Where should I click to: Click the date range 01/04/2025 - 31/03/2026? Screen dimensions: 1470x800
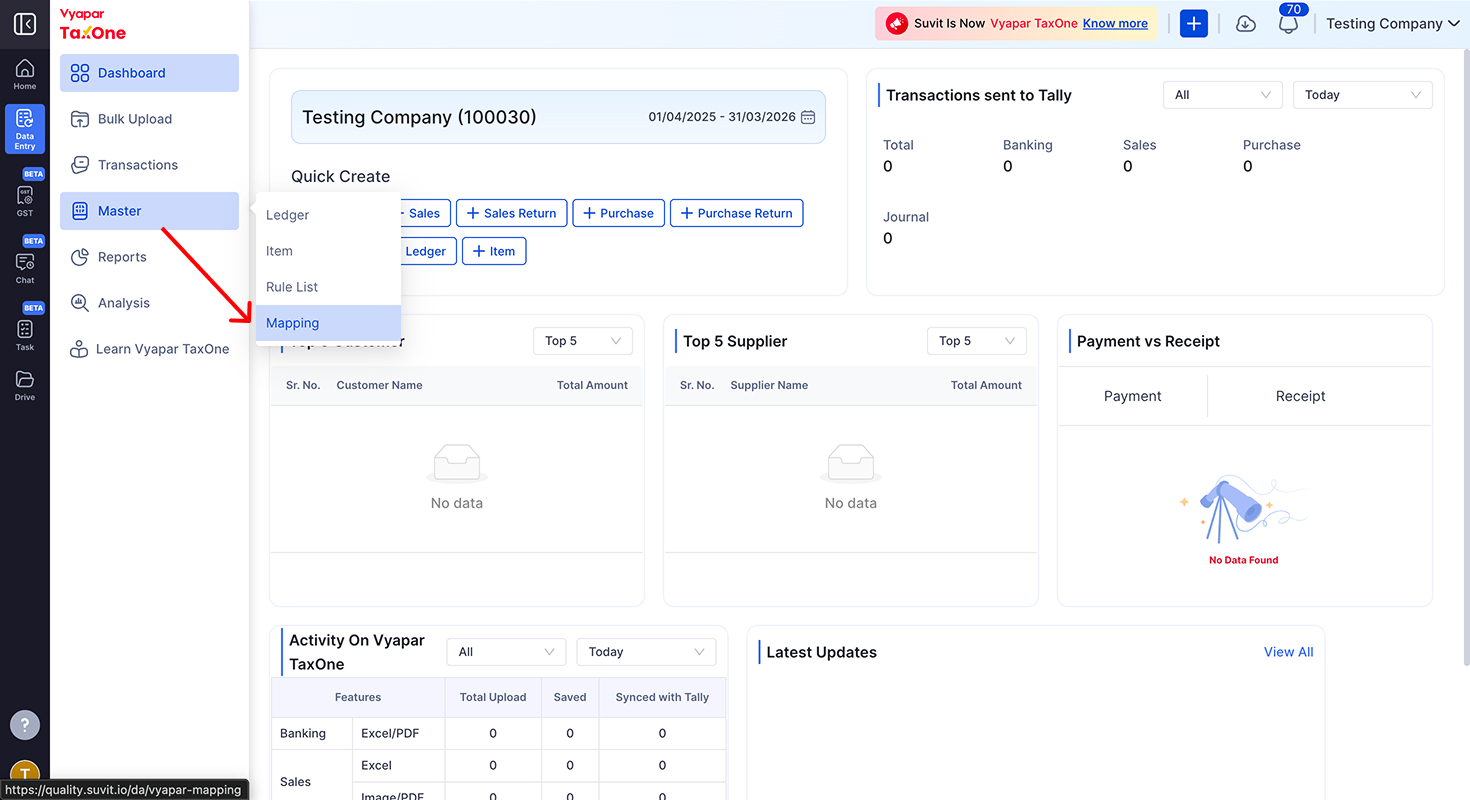(x=722, y=117)
